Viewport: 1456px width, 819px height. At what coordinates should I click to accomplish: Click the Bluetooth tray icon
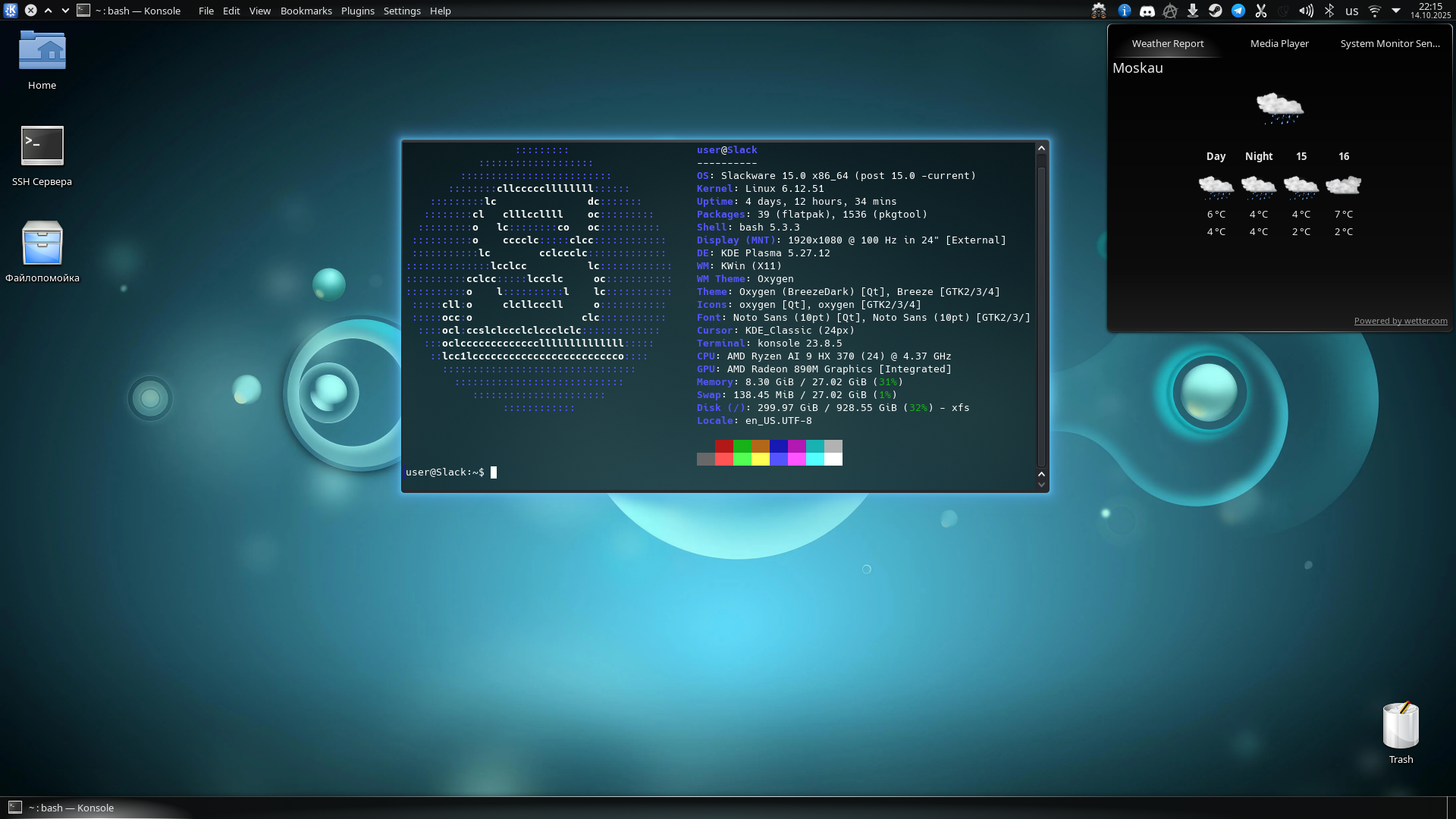pyautogui.click(x=1329, y=11)
